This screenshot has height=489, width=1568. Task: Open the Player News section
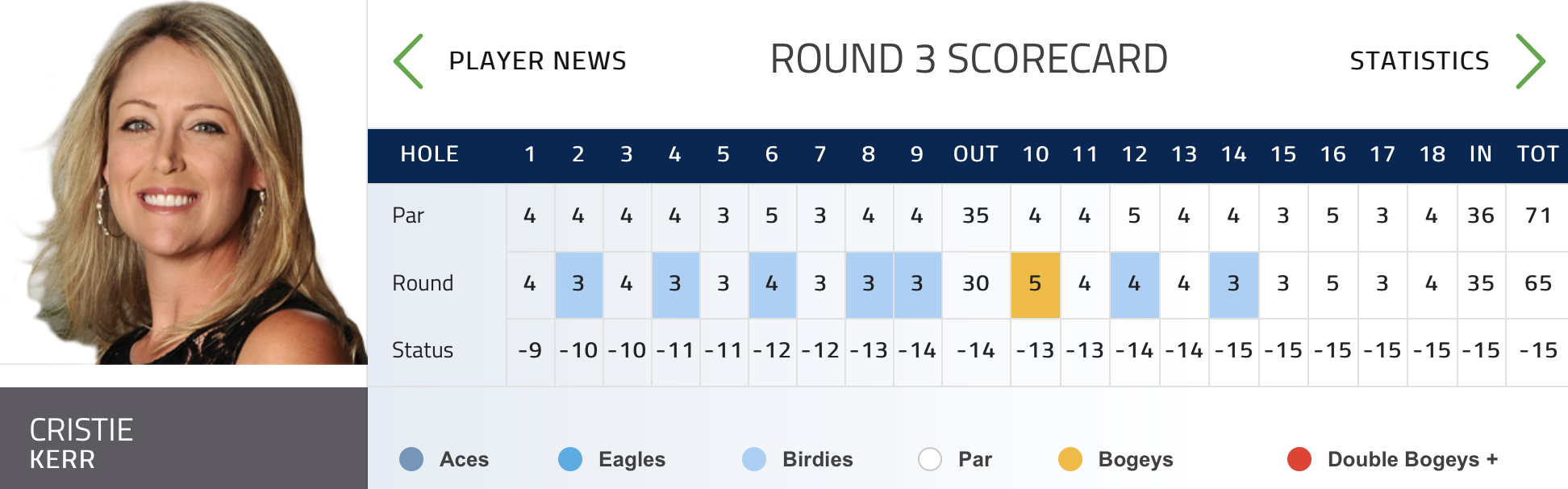[537, 61]
